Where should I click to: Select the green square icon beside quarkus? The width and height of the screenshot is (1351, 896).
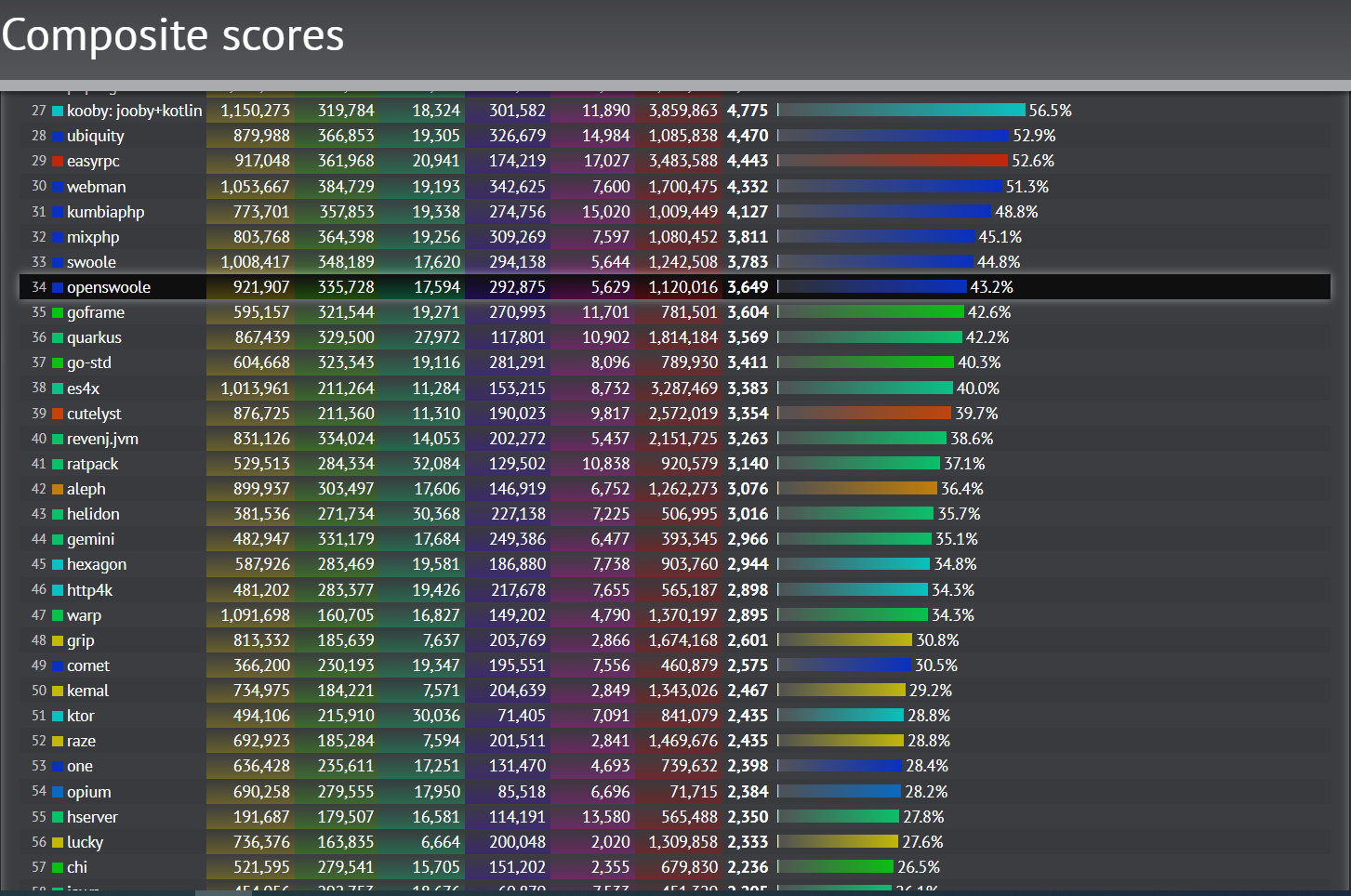click(x=58, y=337)
